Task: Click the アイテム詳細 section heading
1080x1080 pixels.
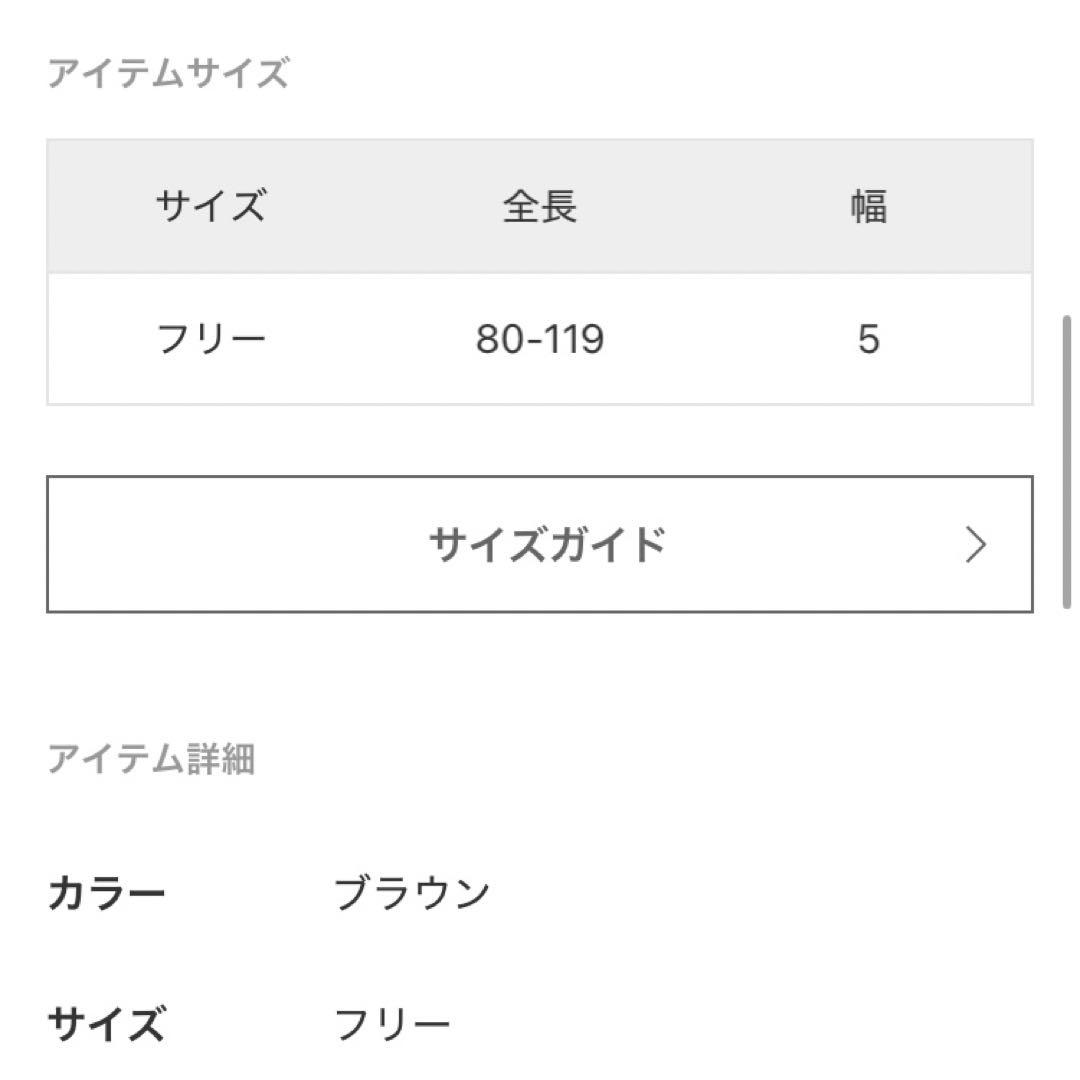Action: (155, 760)
